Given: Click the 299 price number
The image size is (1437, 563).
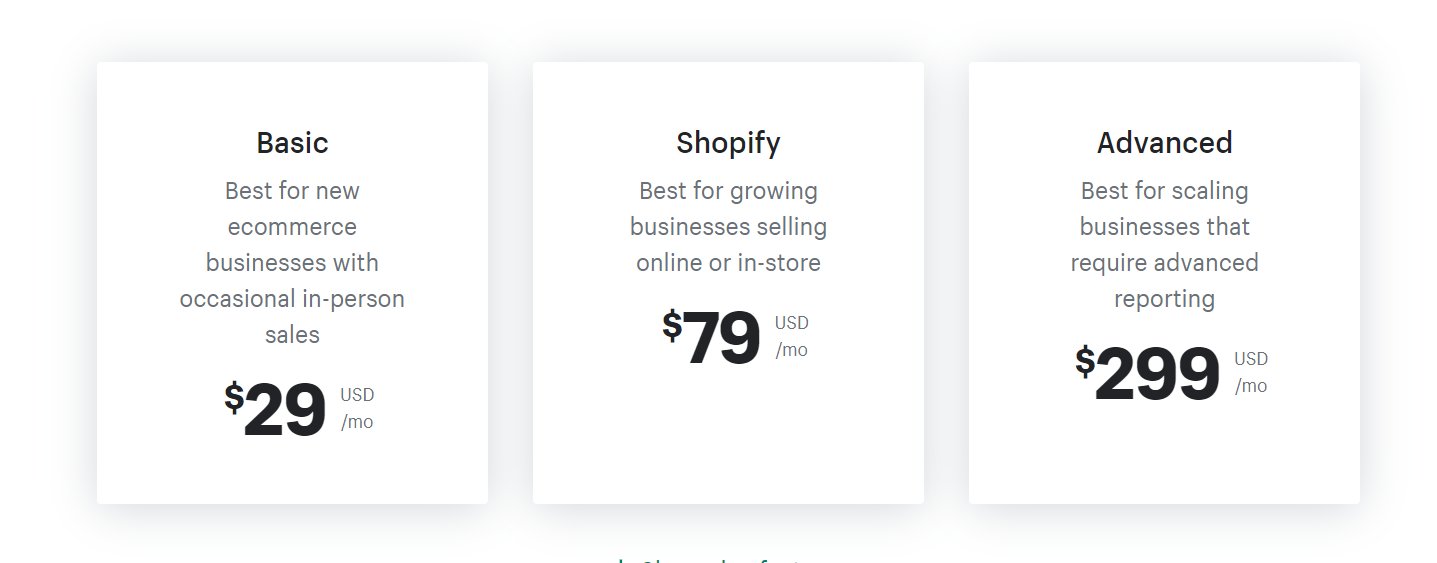Looking at the screenshot, I should 1157,375.
